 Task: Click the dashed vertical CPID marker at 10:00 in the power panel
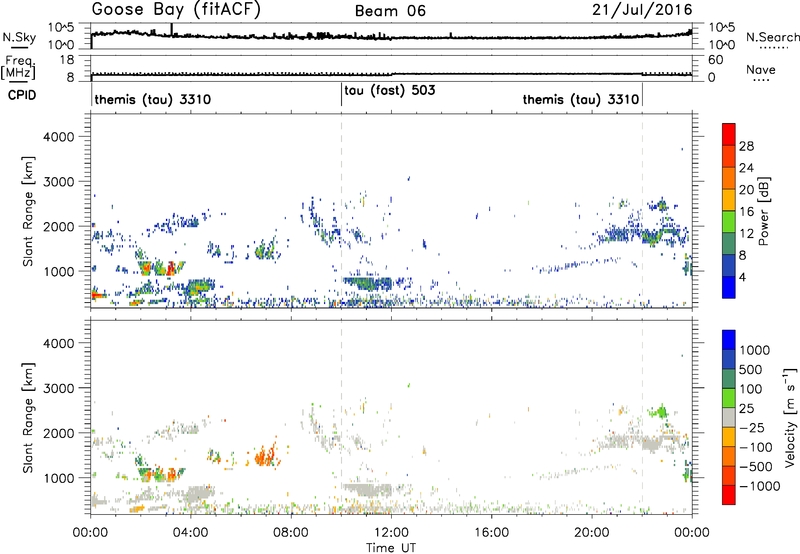[341, 211]
